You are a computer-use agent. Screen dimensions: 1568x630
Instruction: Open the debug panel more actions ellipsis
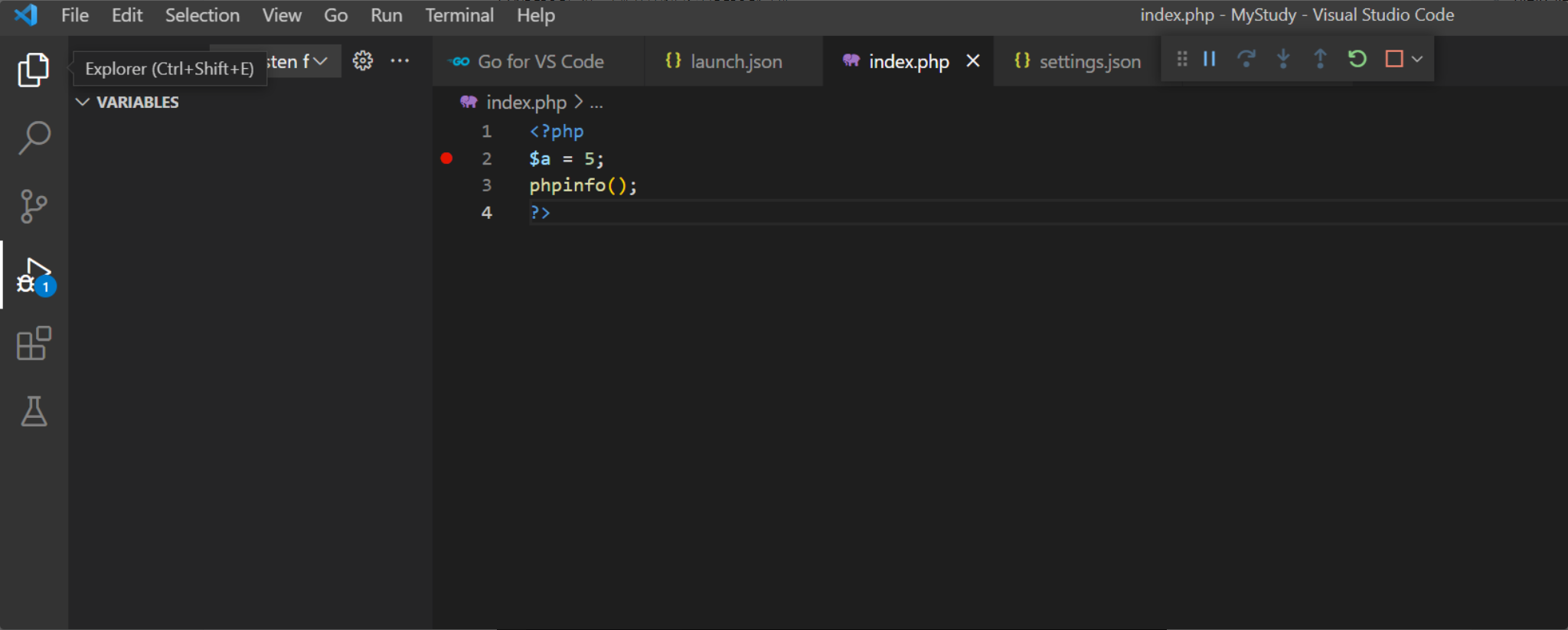[x=400, y=60]
